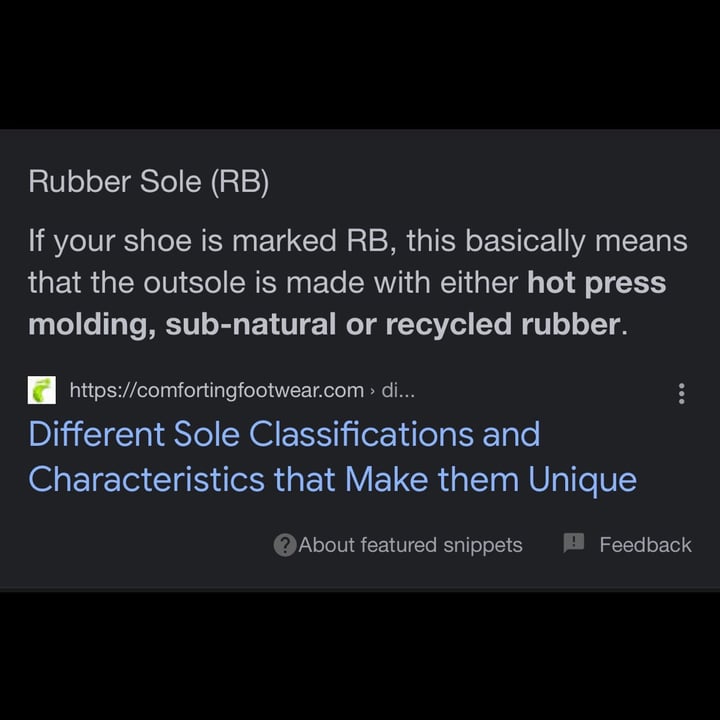Click the bold 'hot press' text
Screen dimensions: 720x720
[x=596, y=282]
